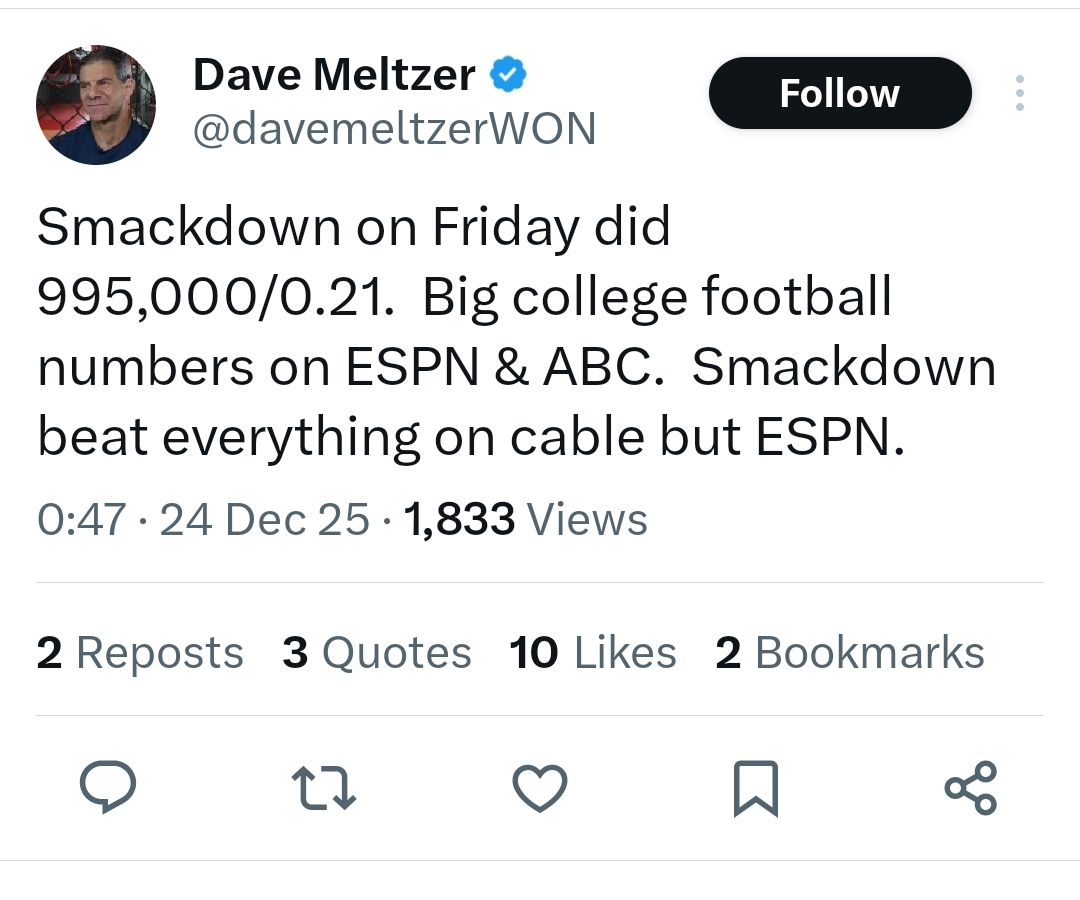Click the 24 Dec 25 date

pos(264,520)
